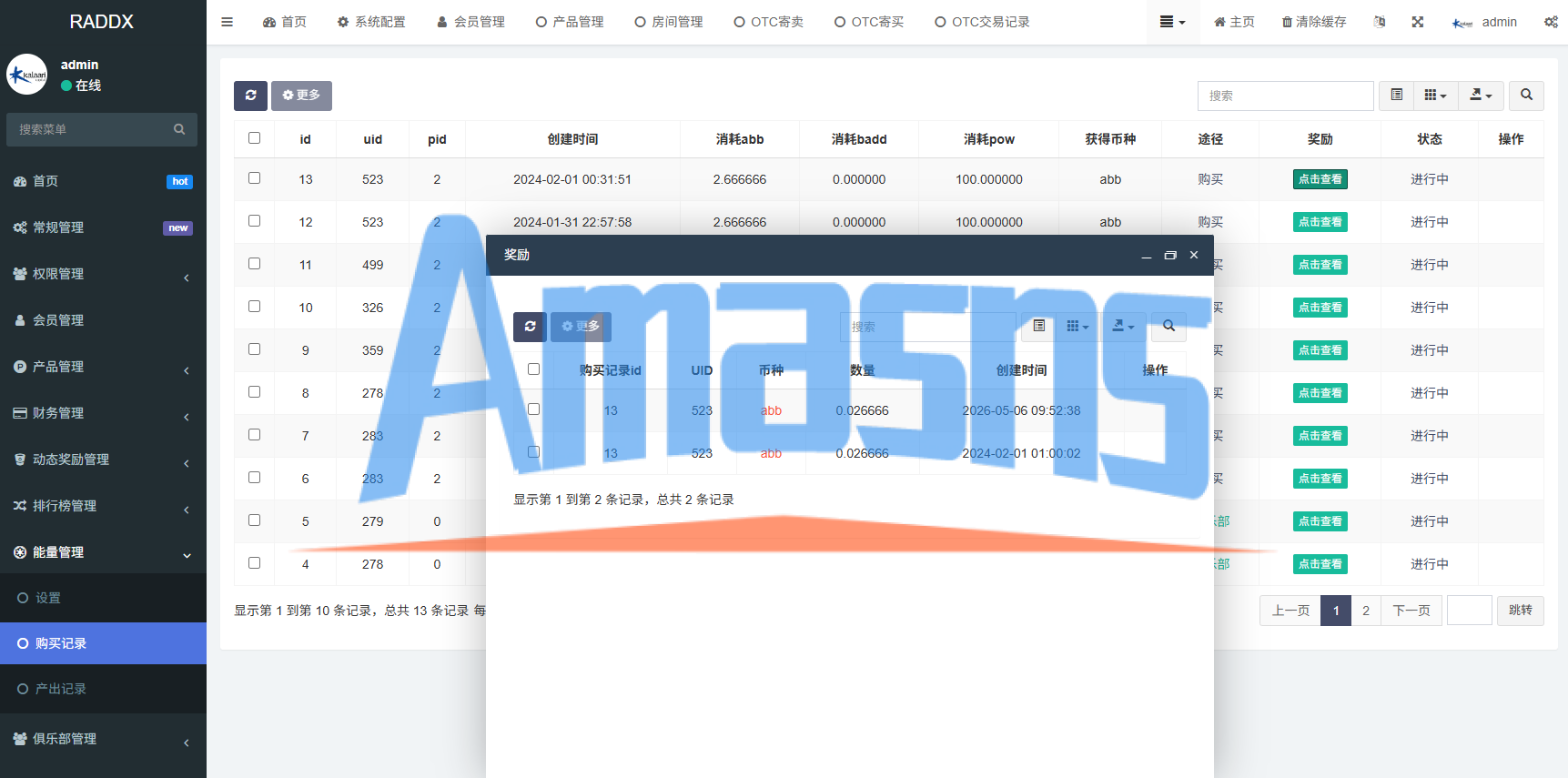Check the row with id 10
The width and height of the screenshot is (1568, 778).
click(x=254, y=307)
